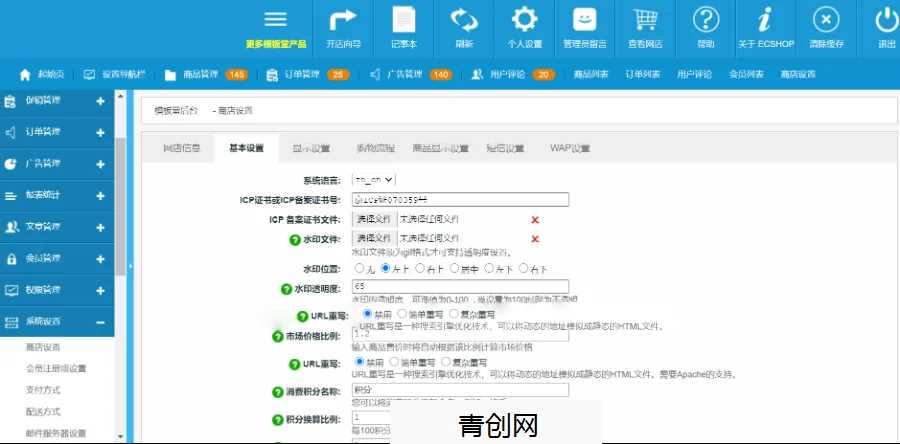Image resolution: width=900 pixels, height=444 pixels.
Task: Show help for 水印文件 green icon
Action: point(294,240)
